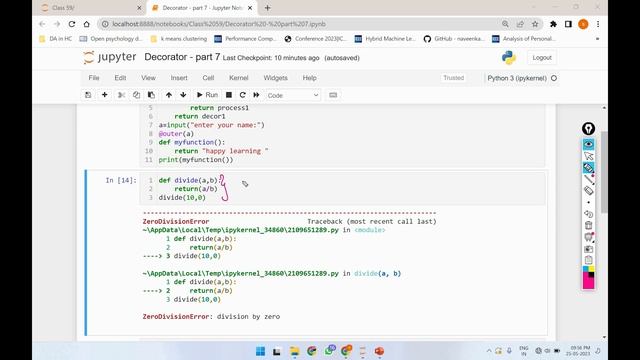Open the command palette keyboard icon
640x360 pixels.
(333, 95)
